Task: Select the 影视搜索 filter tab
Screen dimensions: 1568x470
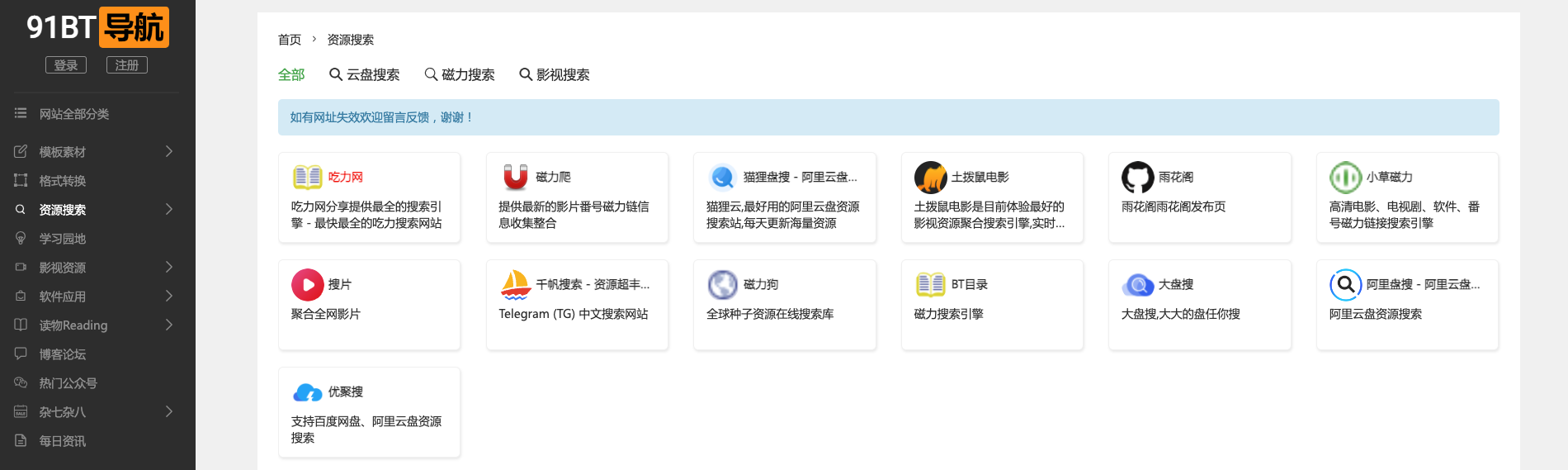Action: [x=555, y=74]
